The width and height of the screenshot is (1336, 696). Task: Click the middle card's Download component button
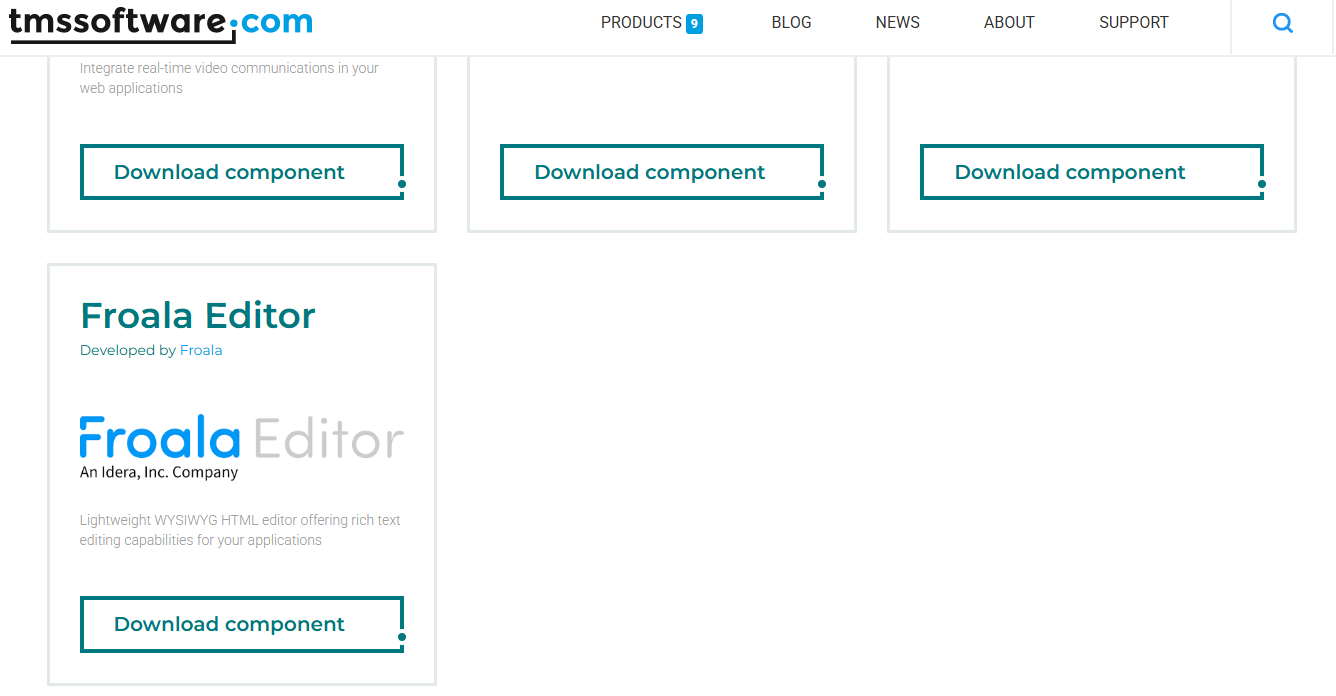pyautogui.click(x=661, y=171)
